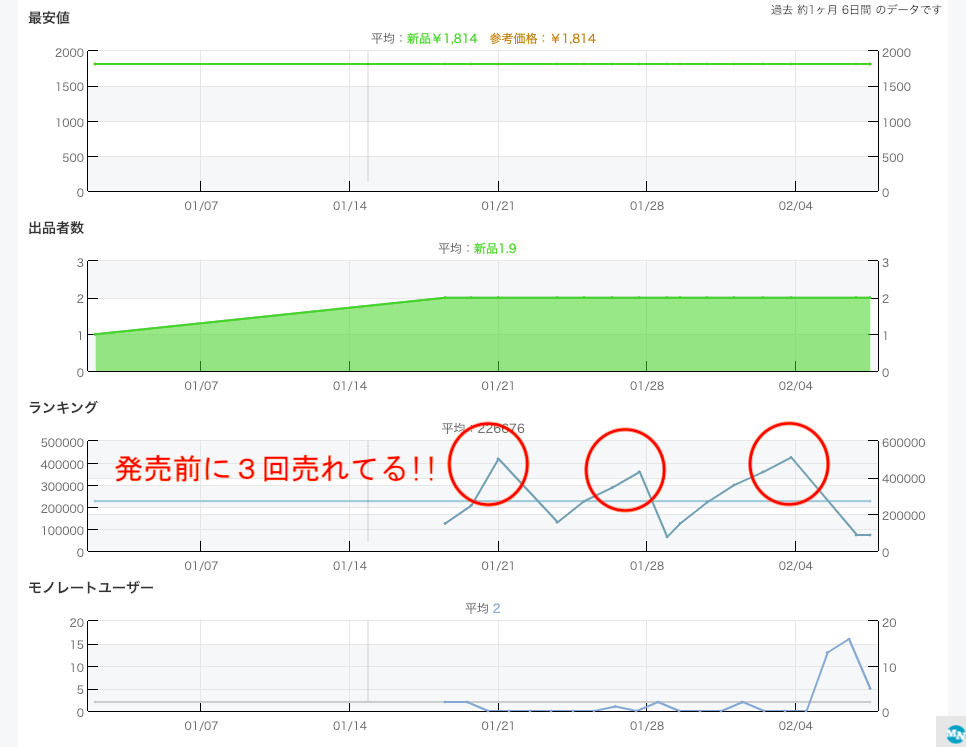Click the third red circle near 02/04
The height and width of the screenshot is (747, 966).
coord(790,463)
